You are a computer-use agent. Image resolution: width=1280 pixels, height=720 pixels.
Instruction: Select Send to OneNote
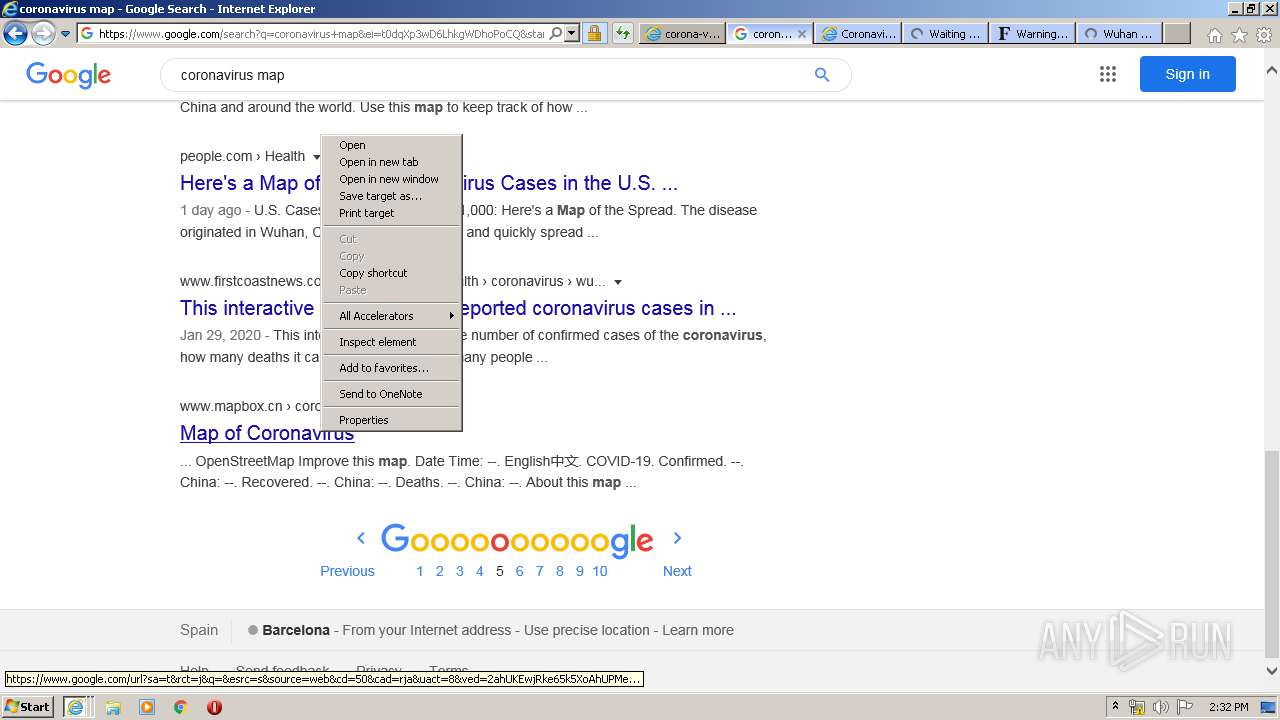(391, 394)
